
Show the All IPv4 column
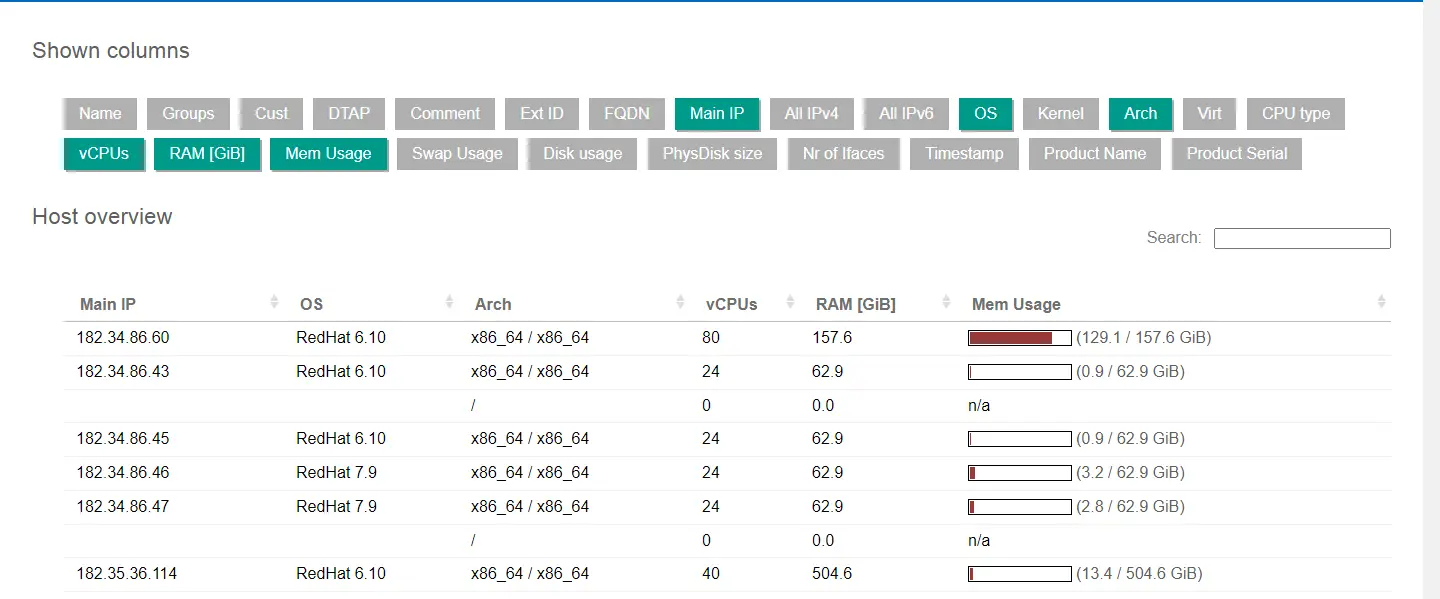(x=812, y=114)
